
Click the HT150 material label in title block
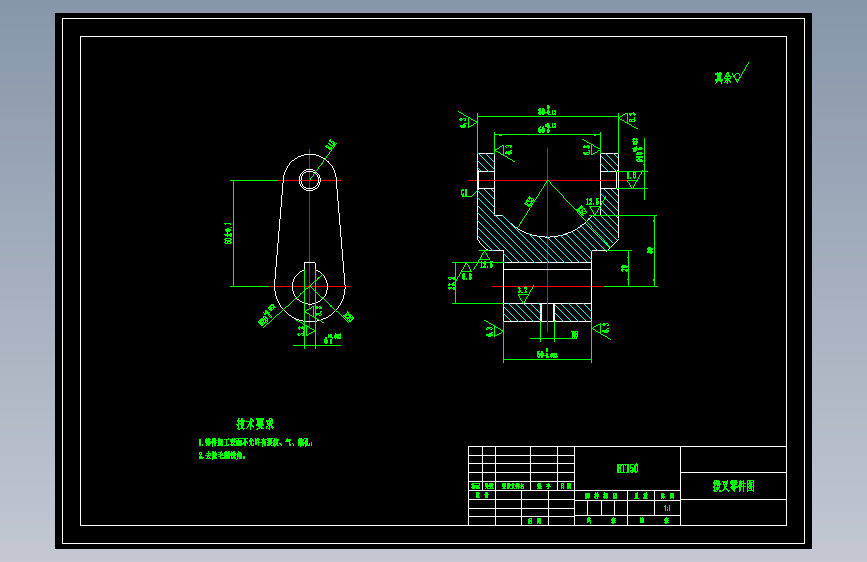point(627,469)
